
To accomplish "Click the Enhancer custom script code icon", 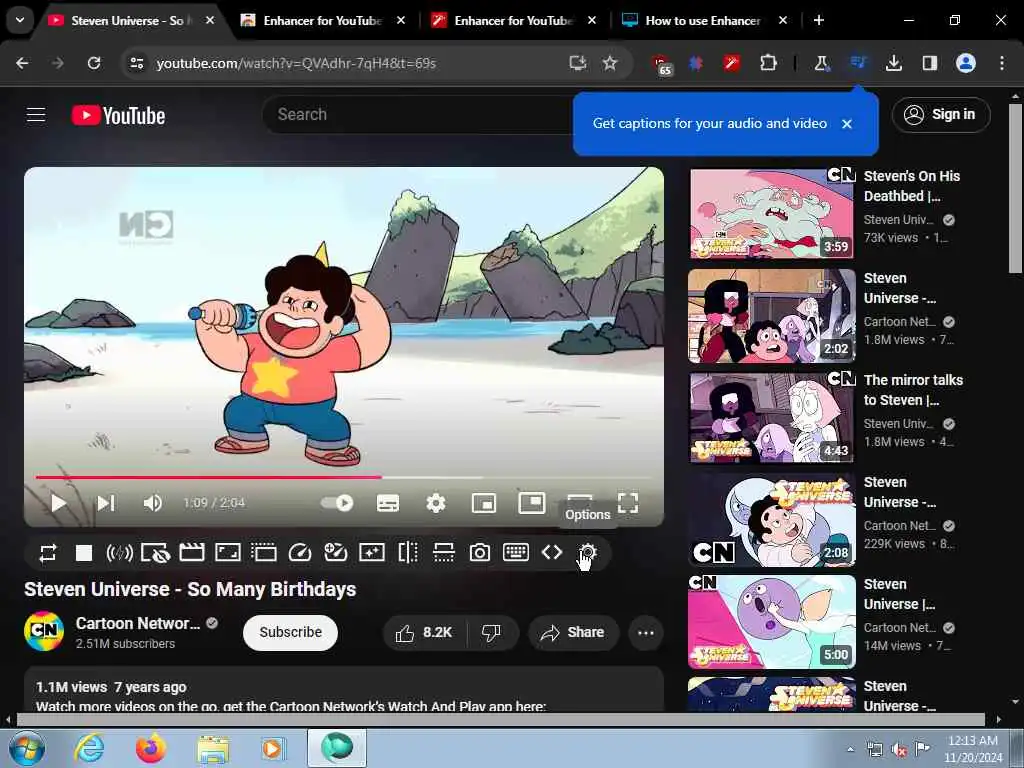I will (552, 552).
